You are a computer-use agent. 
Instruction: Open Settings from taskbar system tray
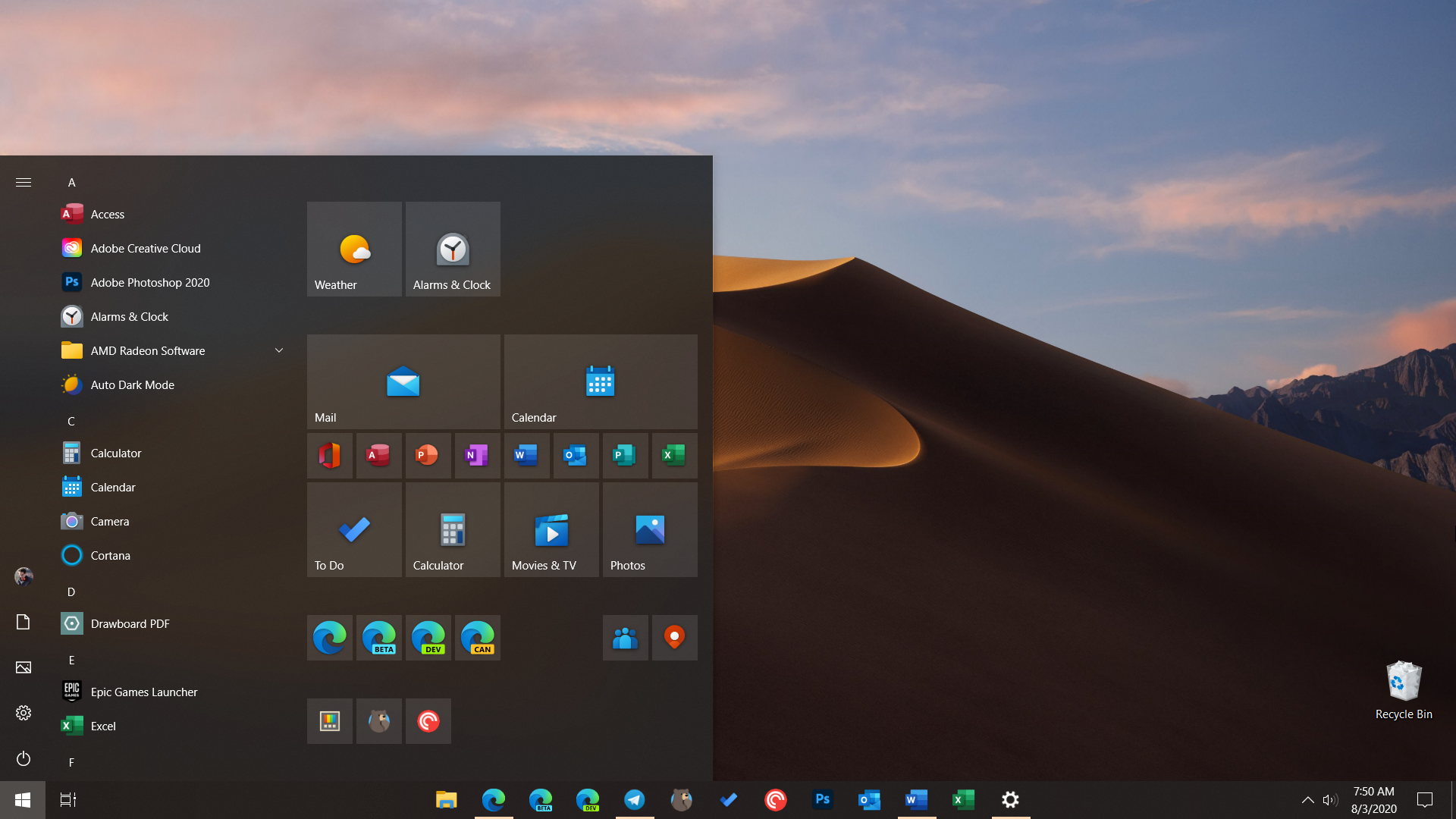coord(1010,799)
